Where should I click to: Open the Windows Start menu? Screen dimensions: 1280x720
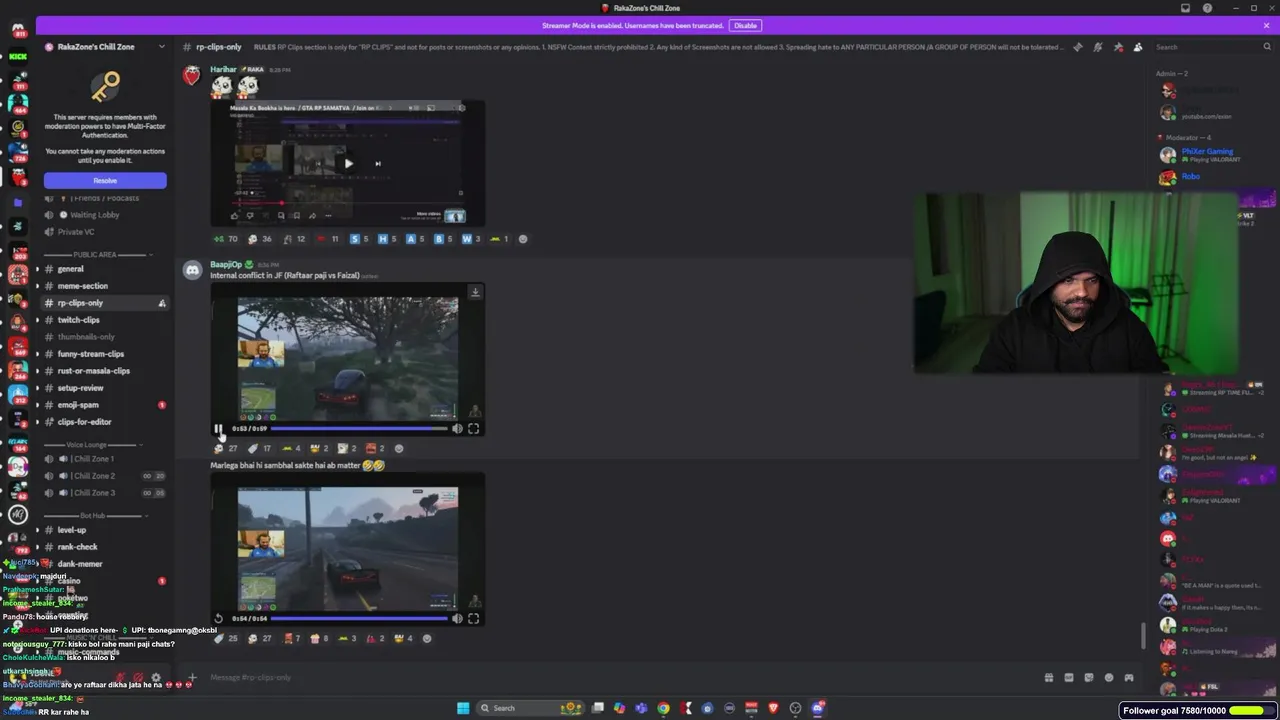click(463, 708)
